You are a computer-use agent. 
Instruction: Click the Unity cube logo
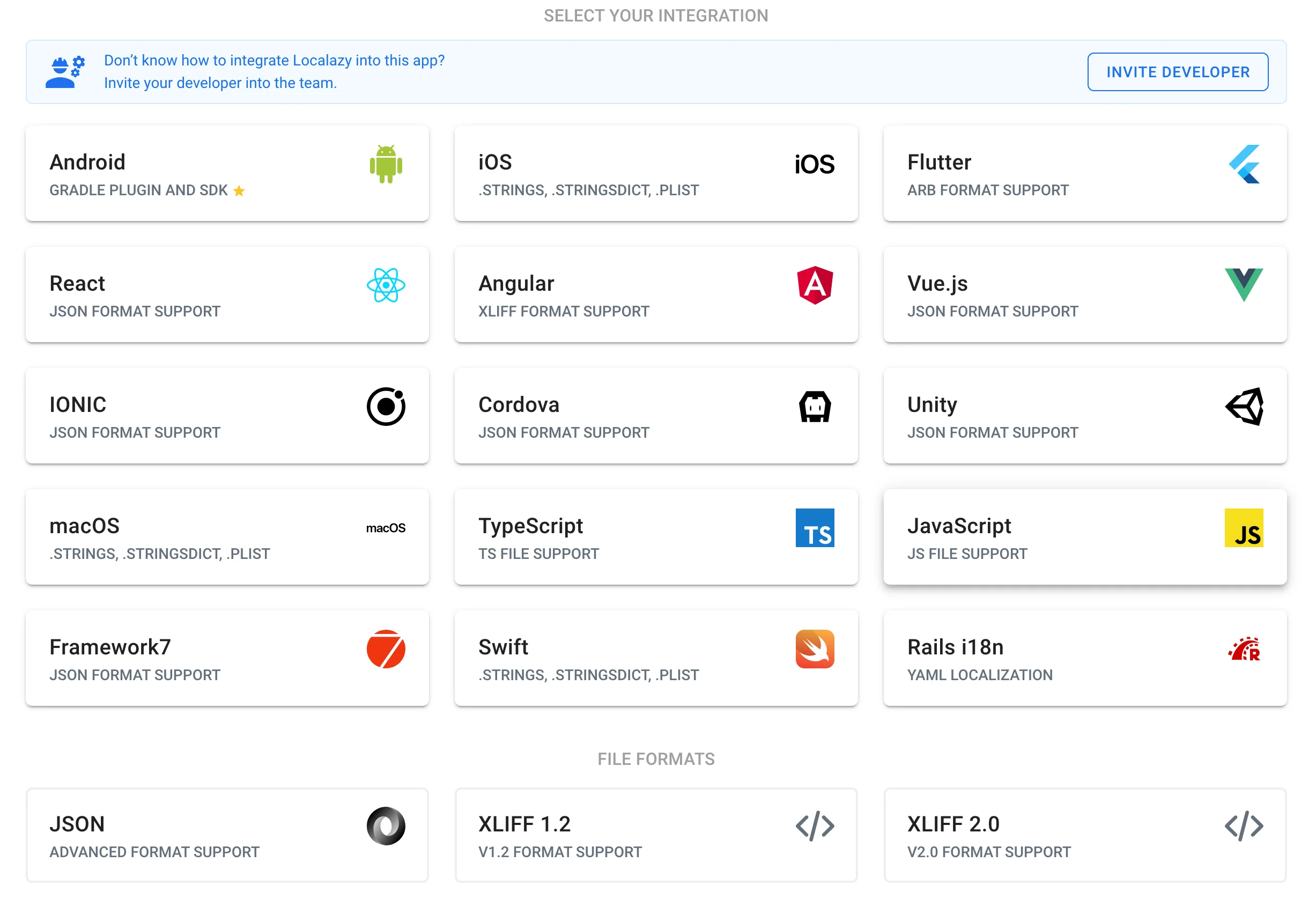click(1244, 407)
